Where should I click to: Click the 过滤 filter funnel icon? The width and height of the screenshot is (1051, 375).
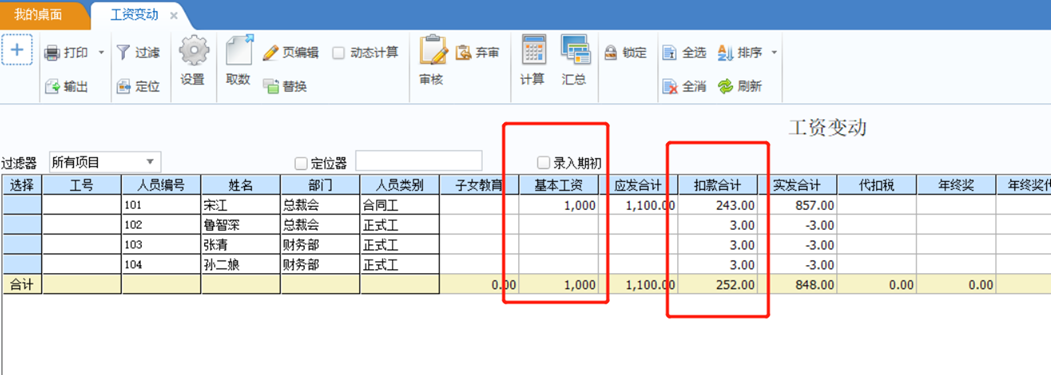(123, 52)
